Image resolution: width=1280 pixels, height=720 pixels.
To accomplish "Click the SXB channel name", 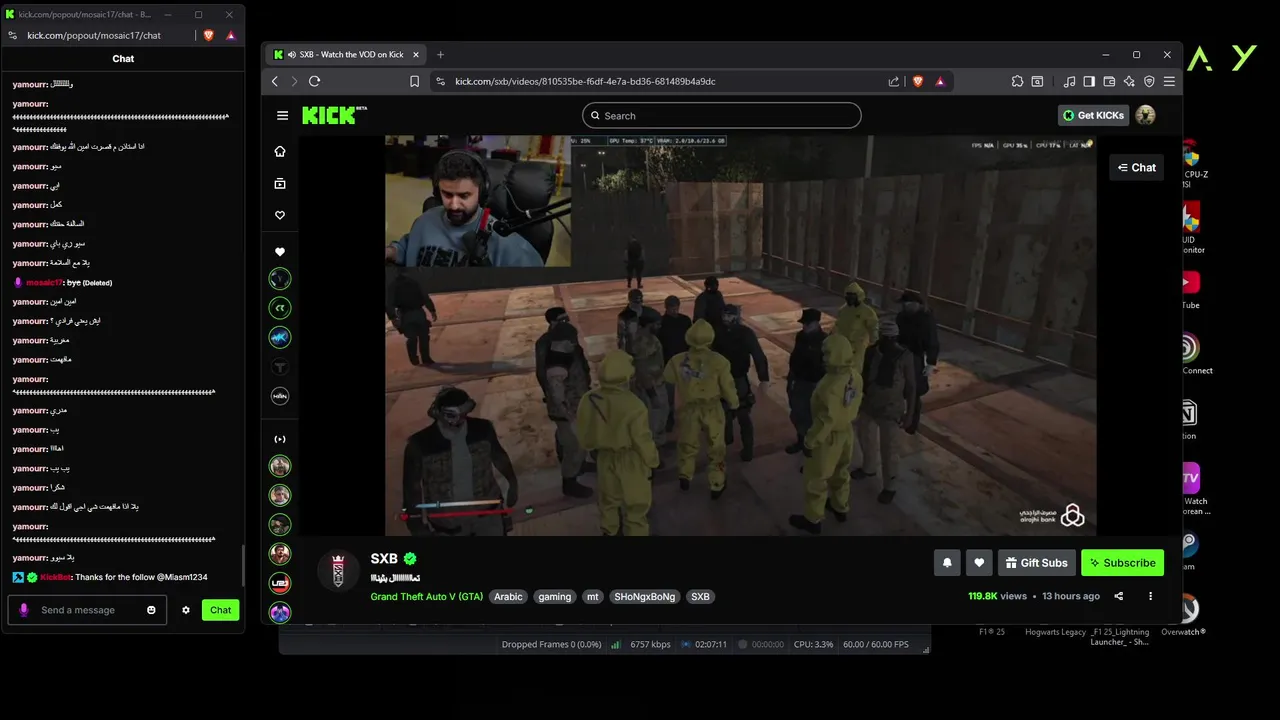I will (384, 559).
